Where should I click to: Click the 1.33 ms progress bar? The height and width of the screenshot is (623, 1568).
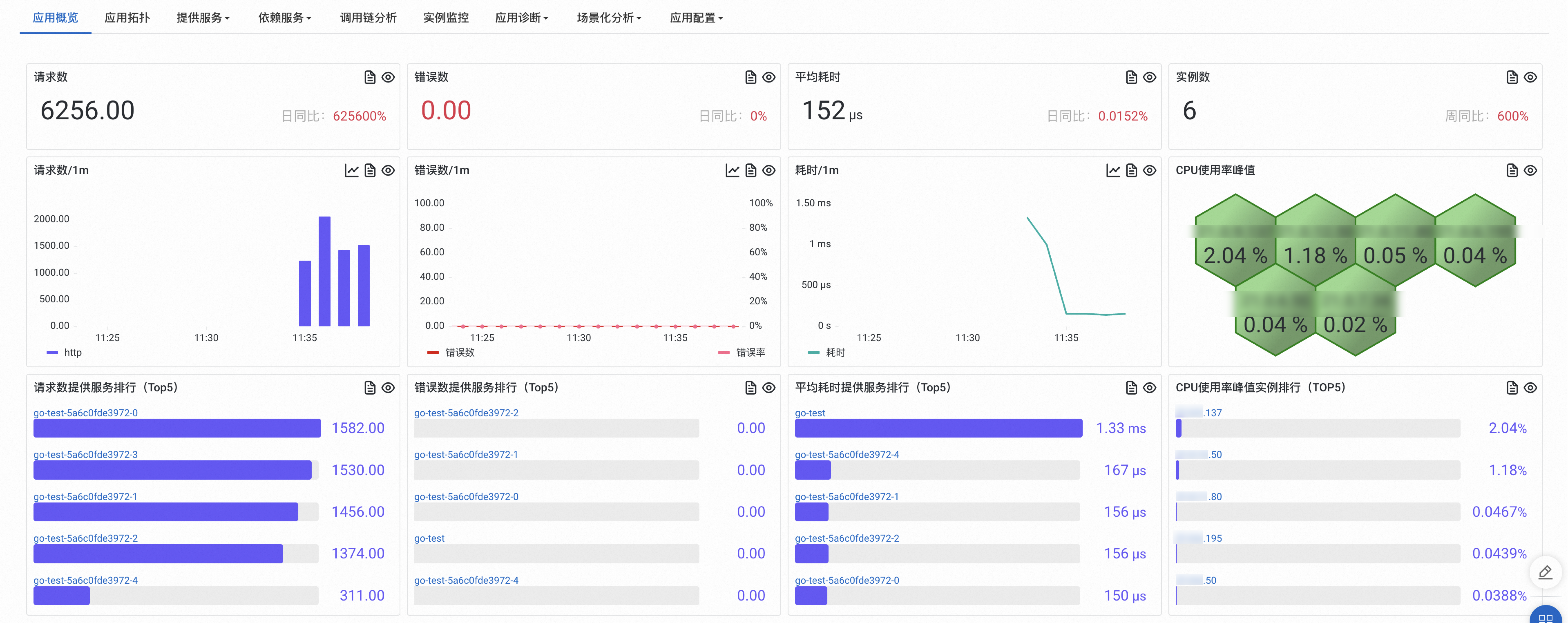[x=939, y=428]
